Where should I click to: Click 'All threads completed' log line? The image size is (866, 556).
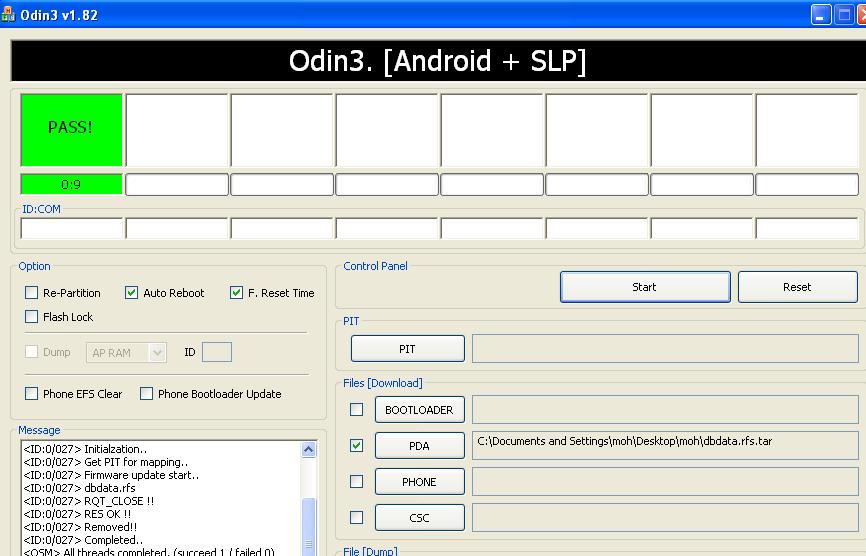click(x=149, y=552)
